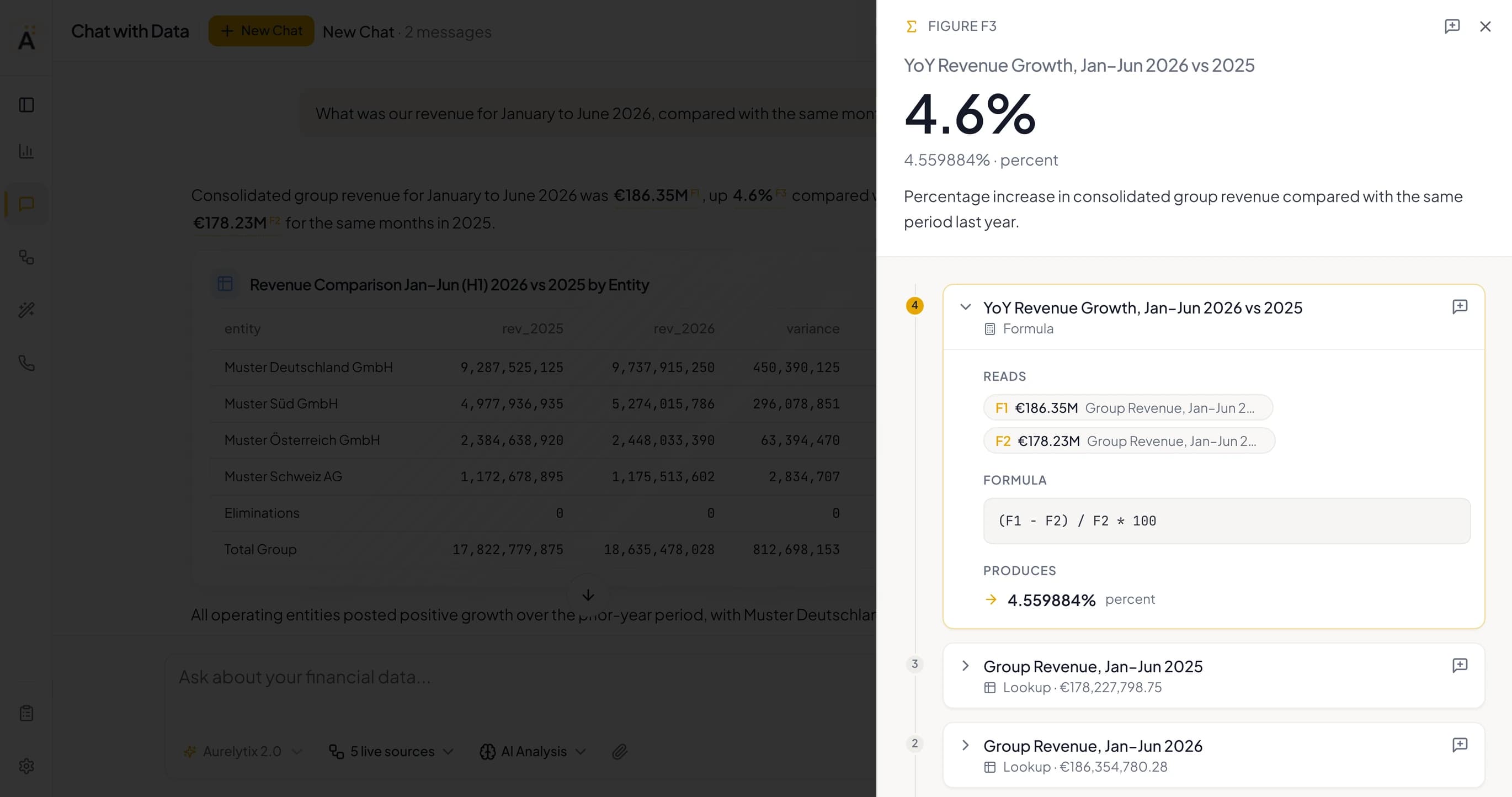Expand Group Revenue, Jan–Jun 2026 step
Viewport: 1512px width, 797px height.
point(966,745)
